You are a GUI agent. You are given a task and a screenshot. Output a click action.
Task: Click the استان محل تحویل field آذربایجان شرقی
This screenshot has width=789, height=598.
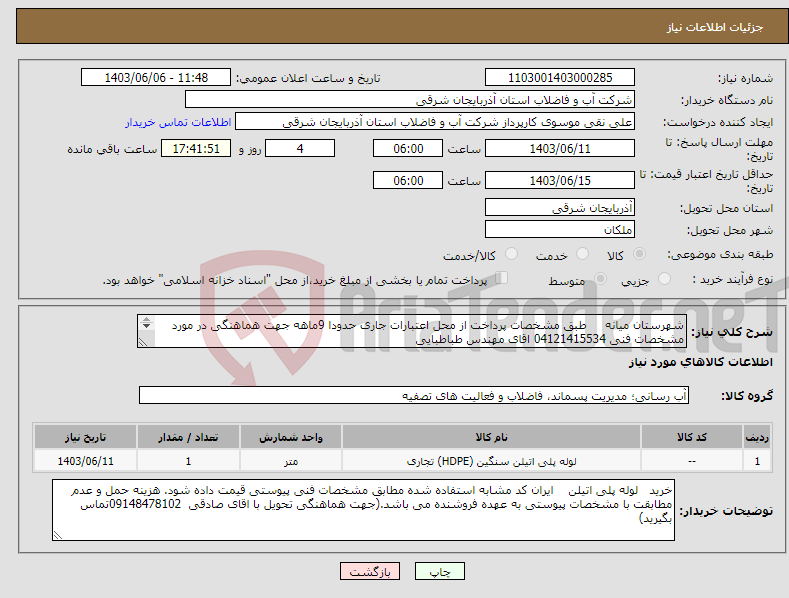[560, 207]
